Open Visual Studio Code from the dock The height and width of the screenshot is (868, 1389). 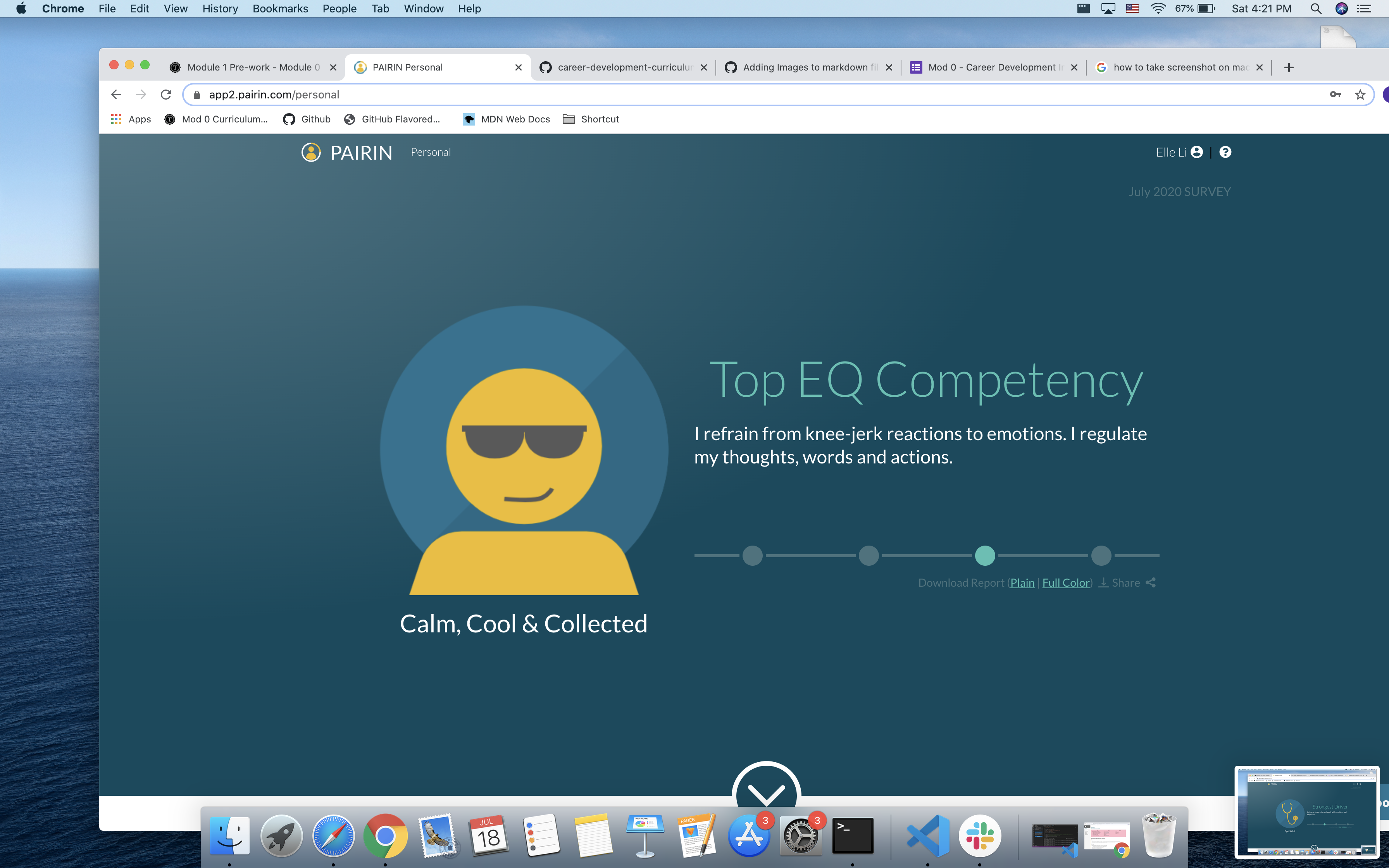(927, 836)
